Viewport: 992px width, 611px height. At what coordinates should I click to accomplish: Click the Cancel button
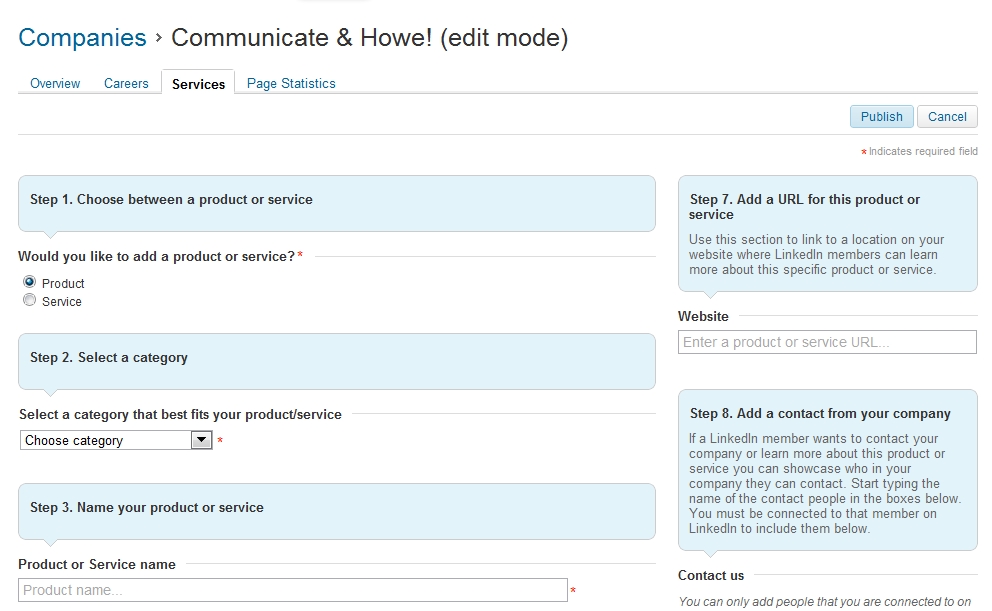[x=947, y=116]
